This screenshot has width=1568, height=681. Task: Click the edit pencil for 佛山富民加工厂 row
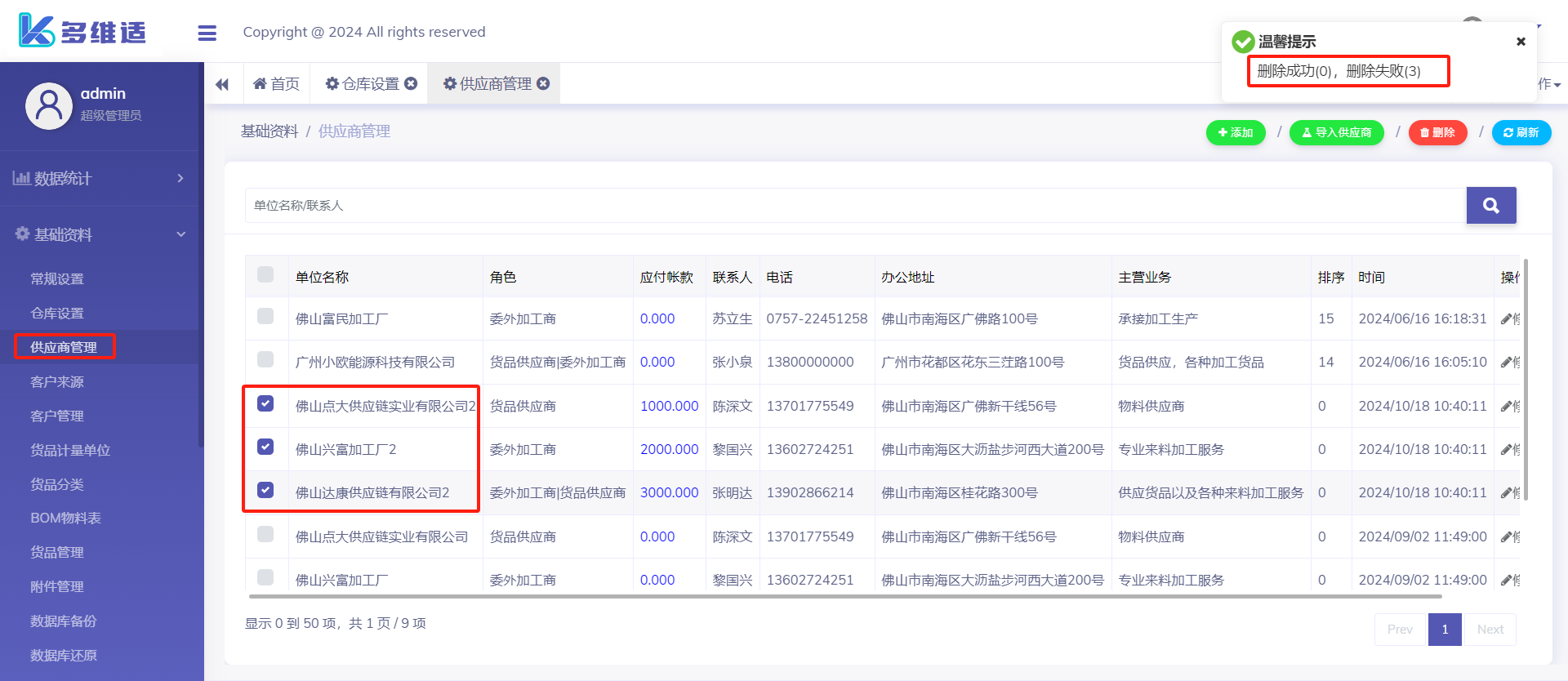click(1507, 318)
